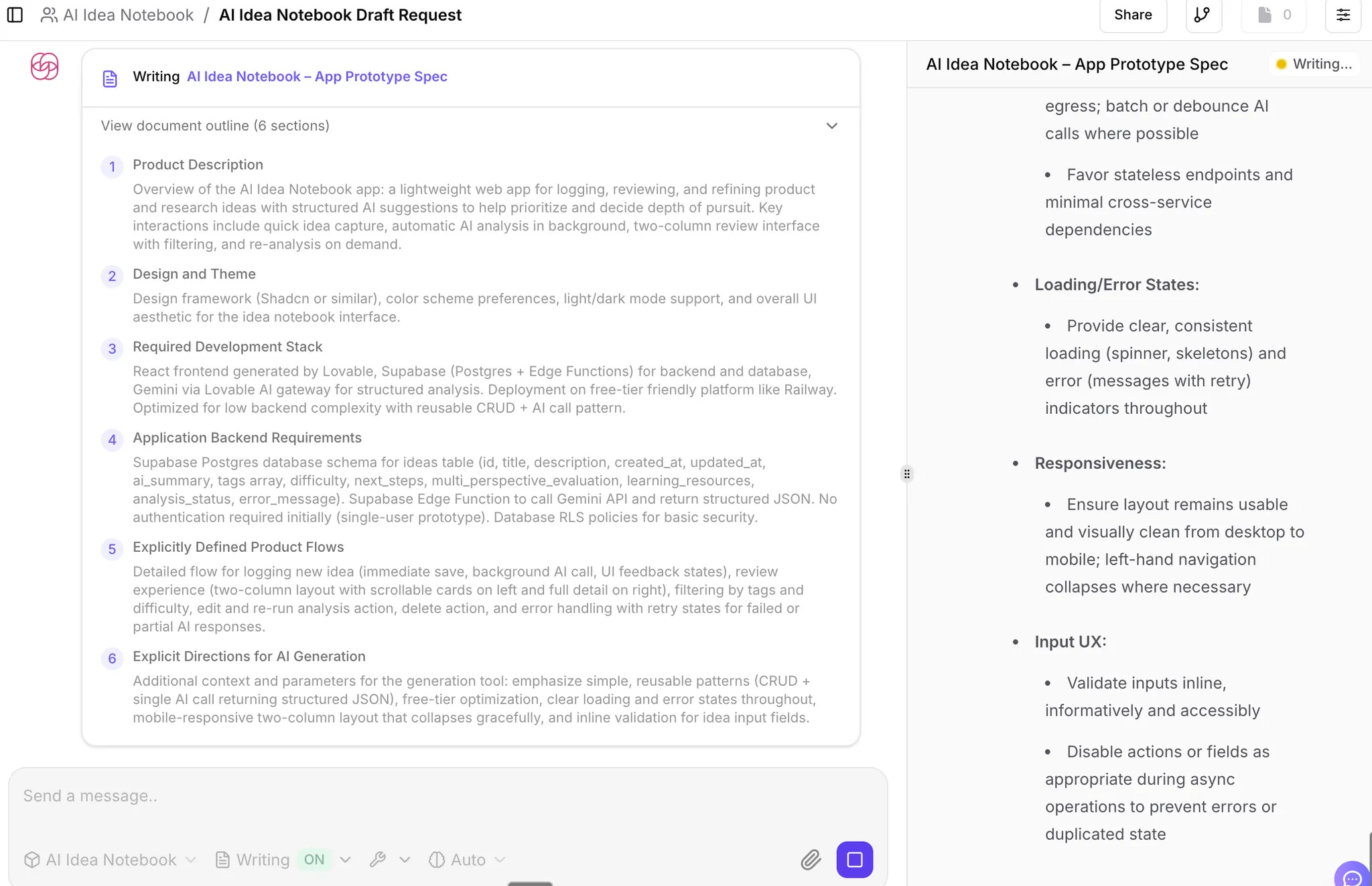
Task: Click the Share button
Action: (x=1133, y=15)
